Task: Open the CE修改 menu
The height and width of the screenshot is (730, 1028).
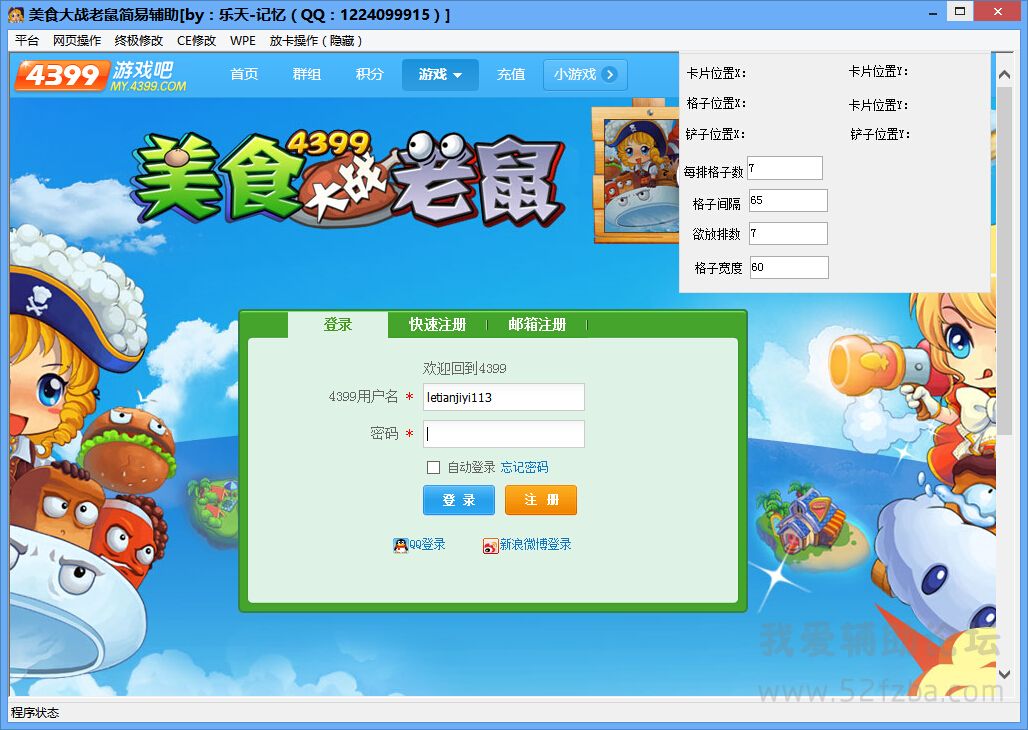Action: [196, 41]
